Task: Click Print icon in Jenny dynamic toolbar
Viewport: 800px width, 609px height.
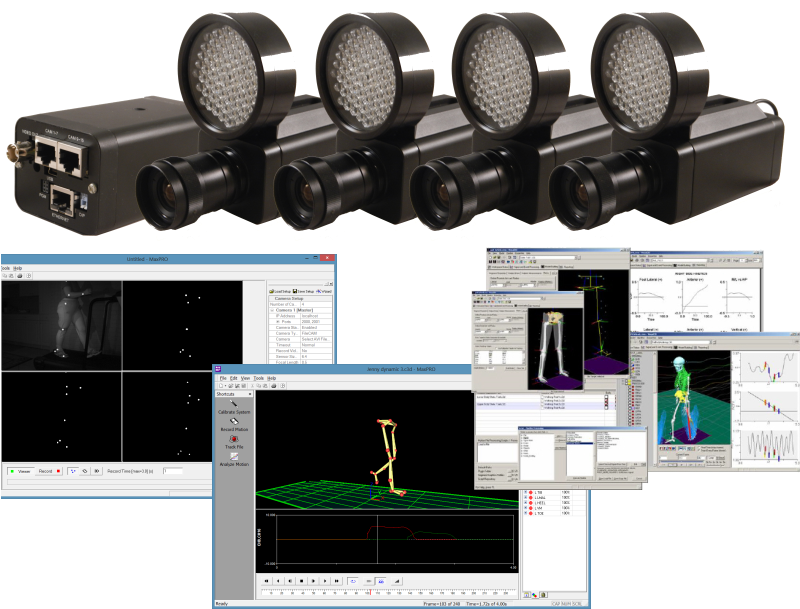Action: point(274,386)
